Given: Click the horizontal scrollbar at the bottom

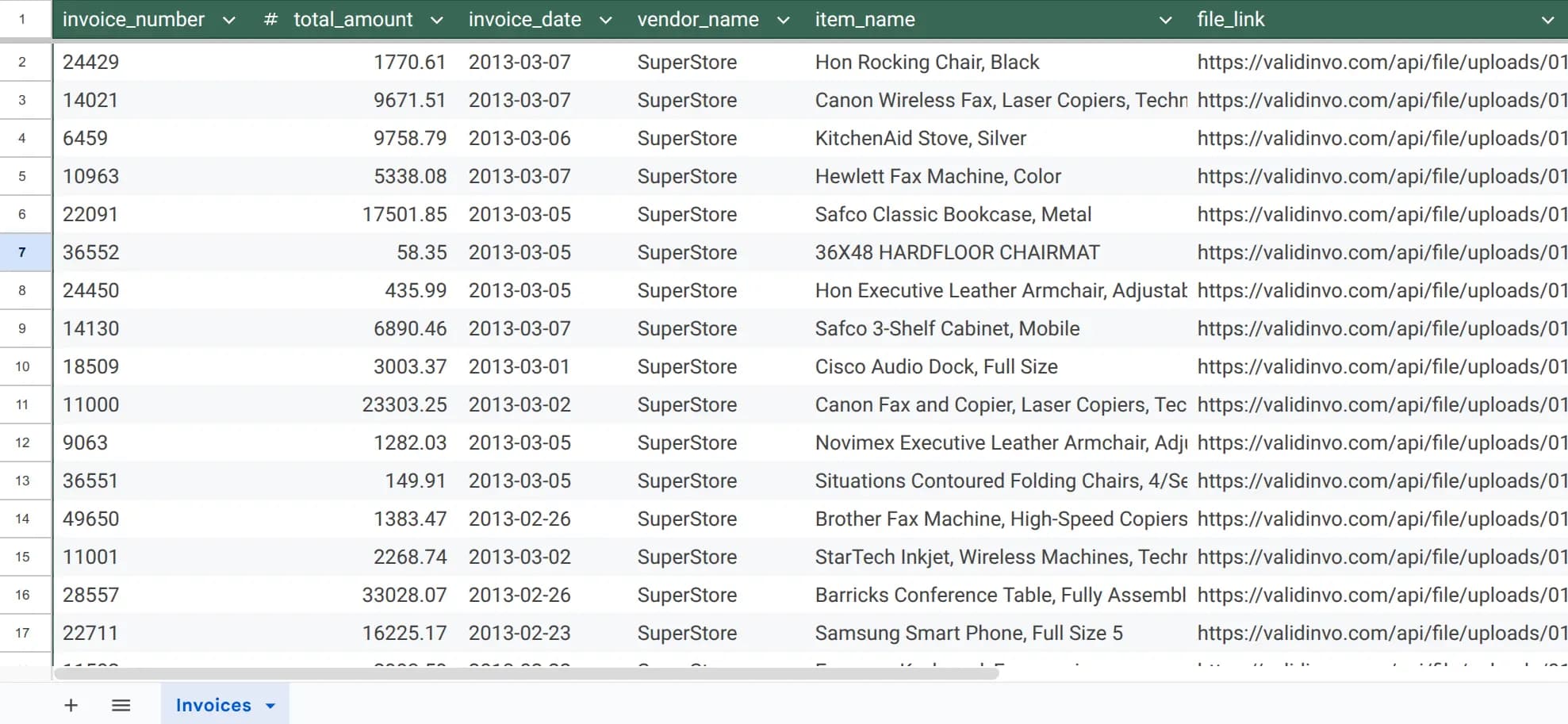Looking at the screenshot, I should point(523,672).
